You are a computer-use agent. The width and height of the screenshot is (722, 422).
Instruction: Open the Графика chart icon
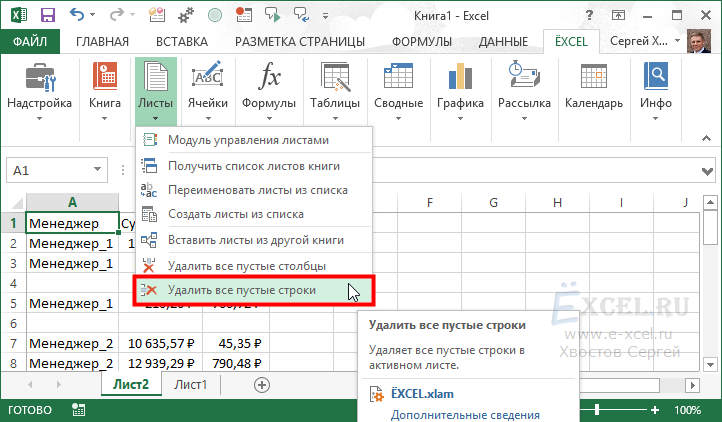coord(460,76)
